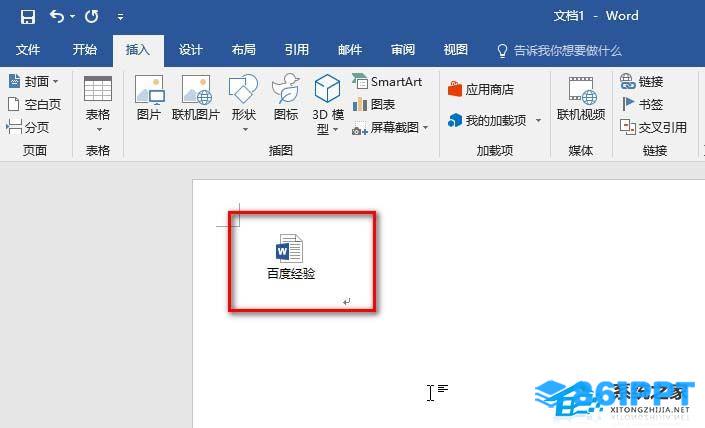Click the lightbulb Tell Me icon
The image size is (705, 428).
click(502, 51)
